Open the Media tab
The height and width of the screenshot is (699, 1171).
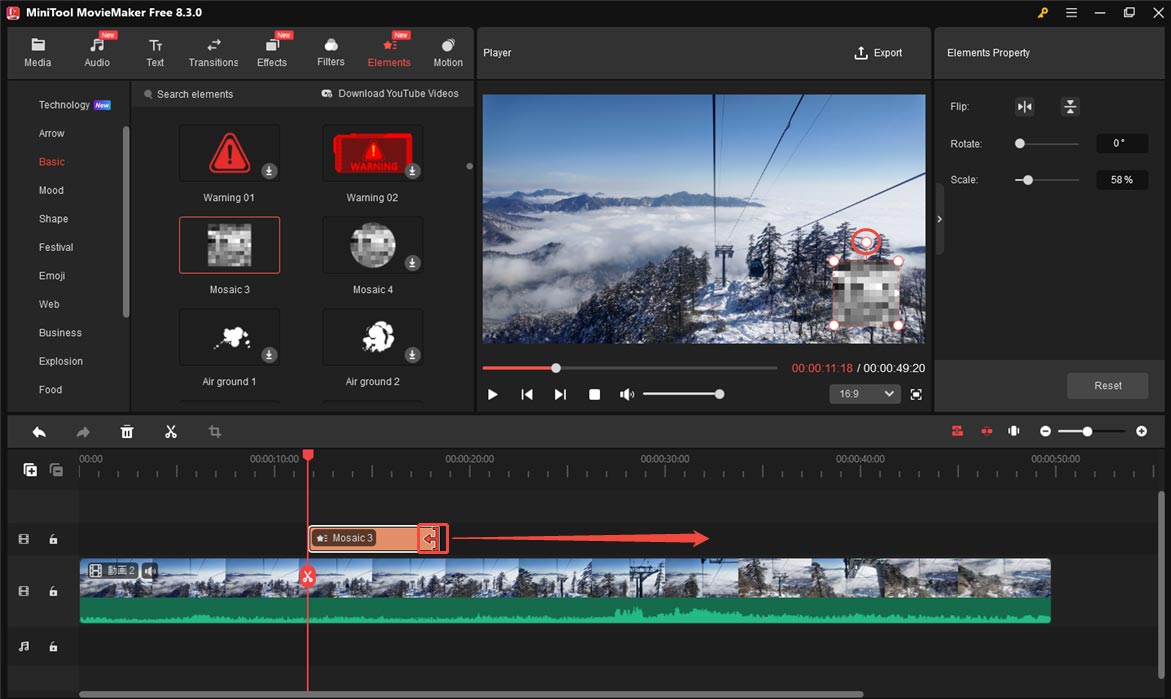(37, 53)
